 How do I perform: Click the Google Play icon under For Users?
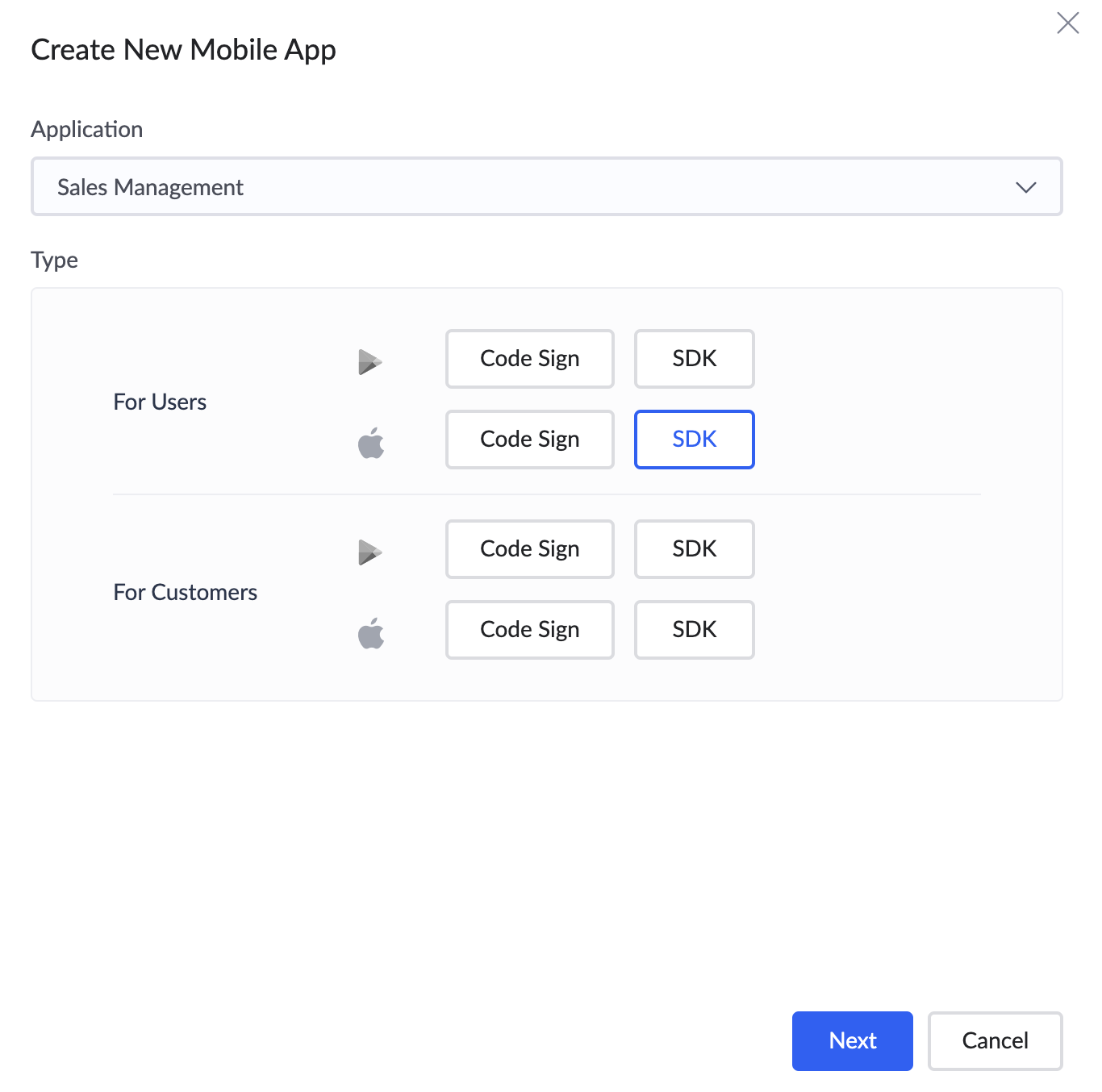370,362
